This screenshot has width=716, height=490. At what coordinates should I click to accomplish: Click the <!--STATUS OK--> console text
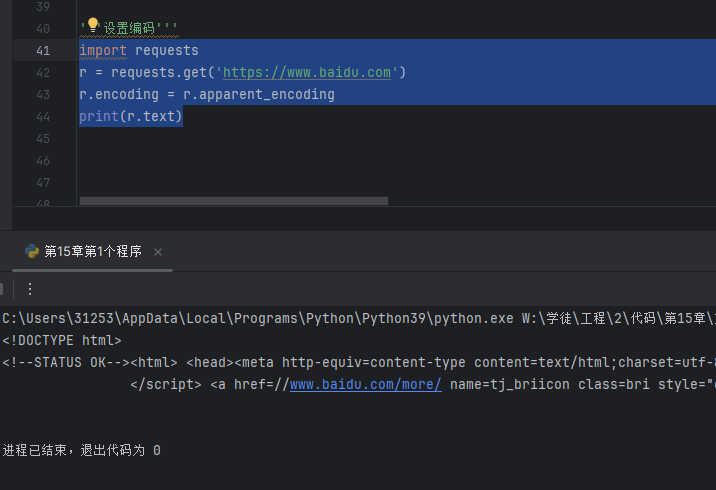[x=66, y=362]
